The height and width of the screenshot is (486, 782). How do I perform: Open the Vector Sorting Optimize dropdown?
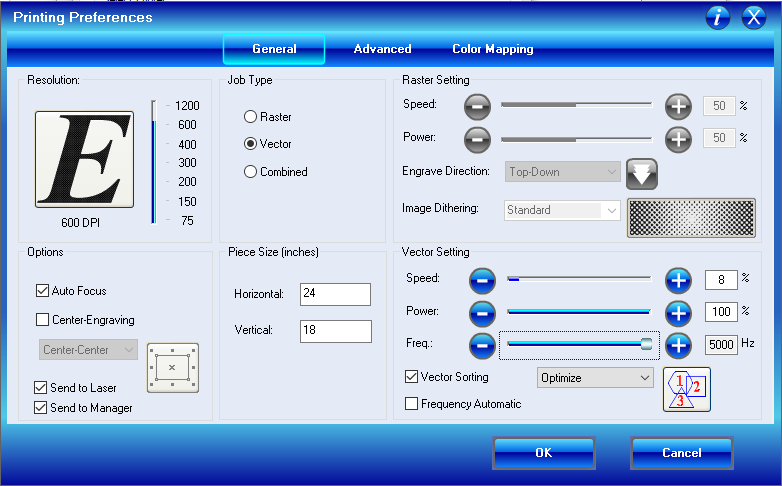(595, 378)
